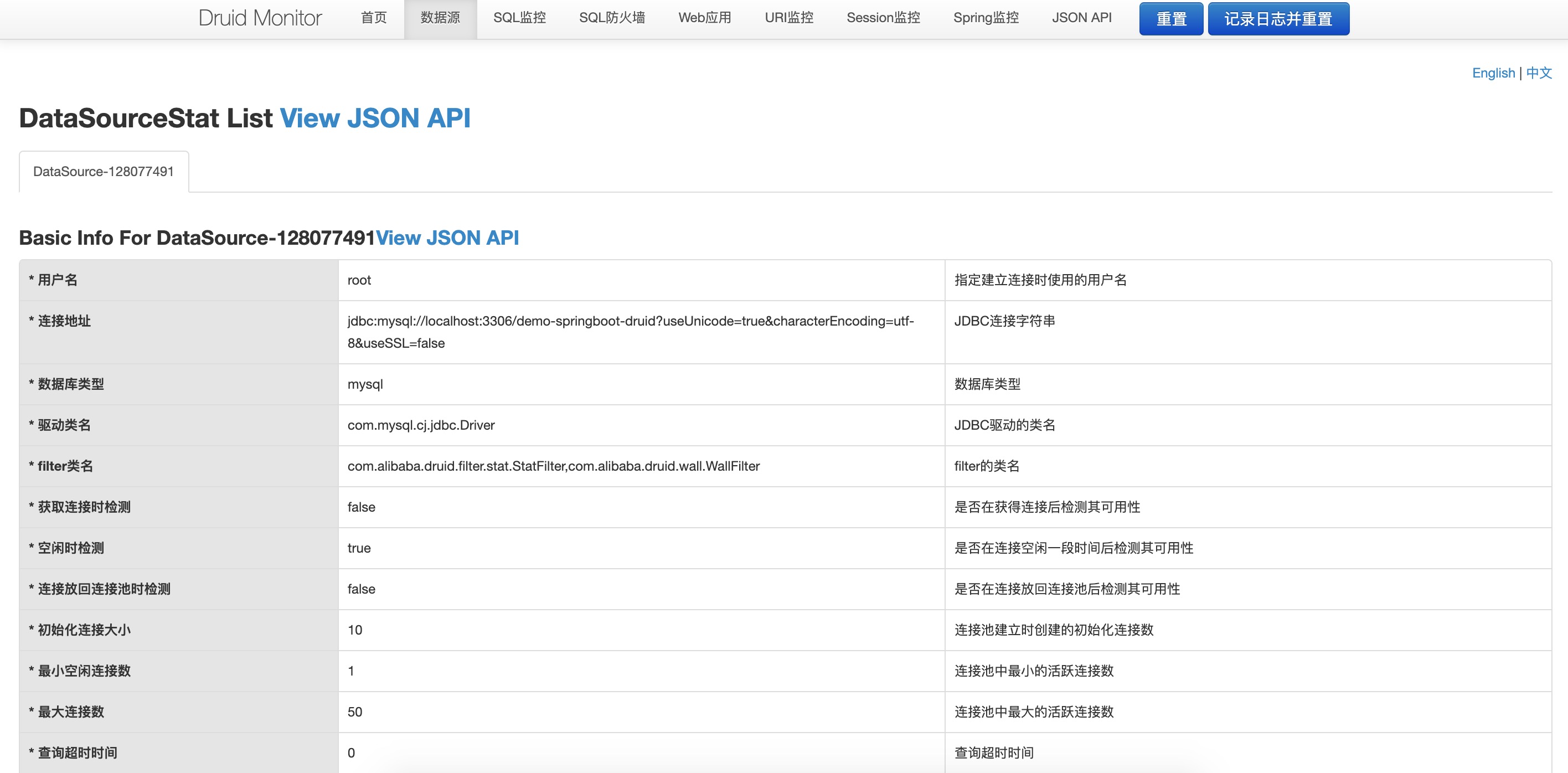Open the SQL监控 page

pyautogui.click(x=519, y=18)
